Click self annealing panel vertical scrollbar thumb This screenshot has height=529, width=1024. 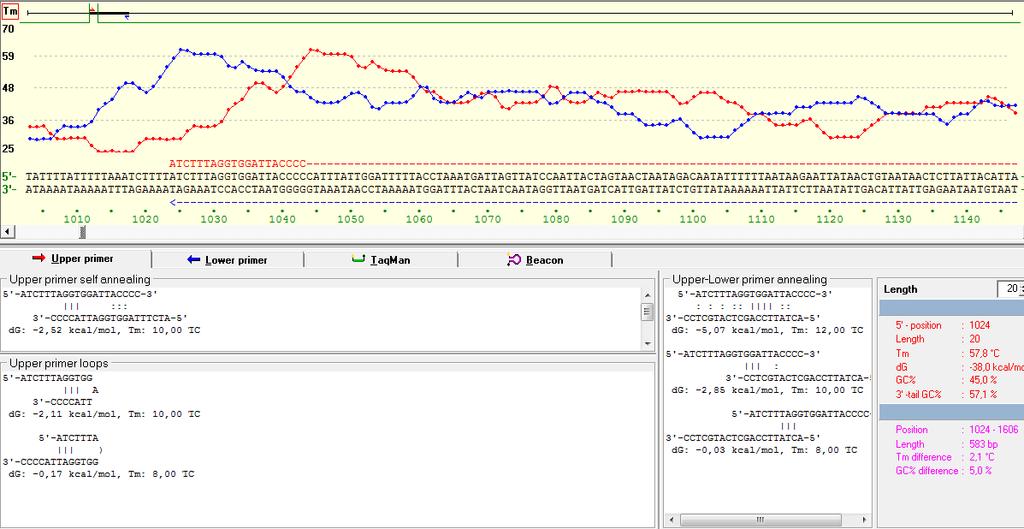(x=647, y=312)
